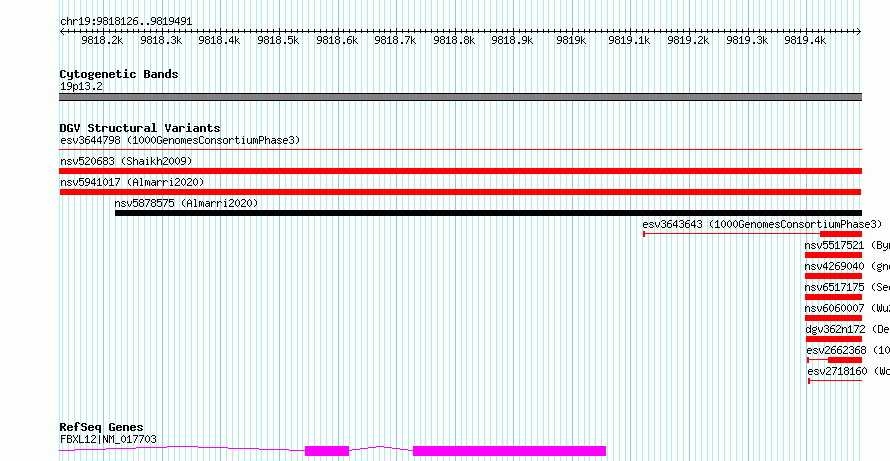Click the red bar under nsv5517521
890x461 pixels.
pos(833,255)
